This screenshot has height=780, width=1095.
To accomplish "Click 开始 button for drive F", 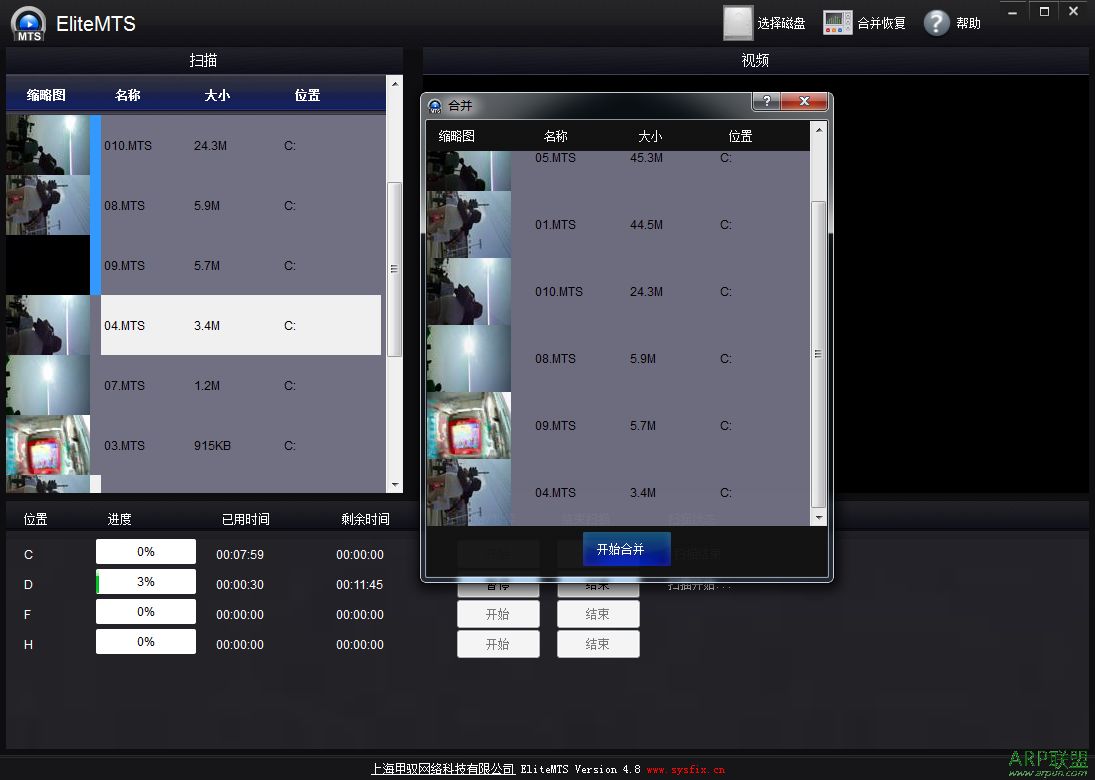I will pos(498,615).
